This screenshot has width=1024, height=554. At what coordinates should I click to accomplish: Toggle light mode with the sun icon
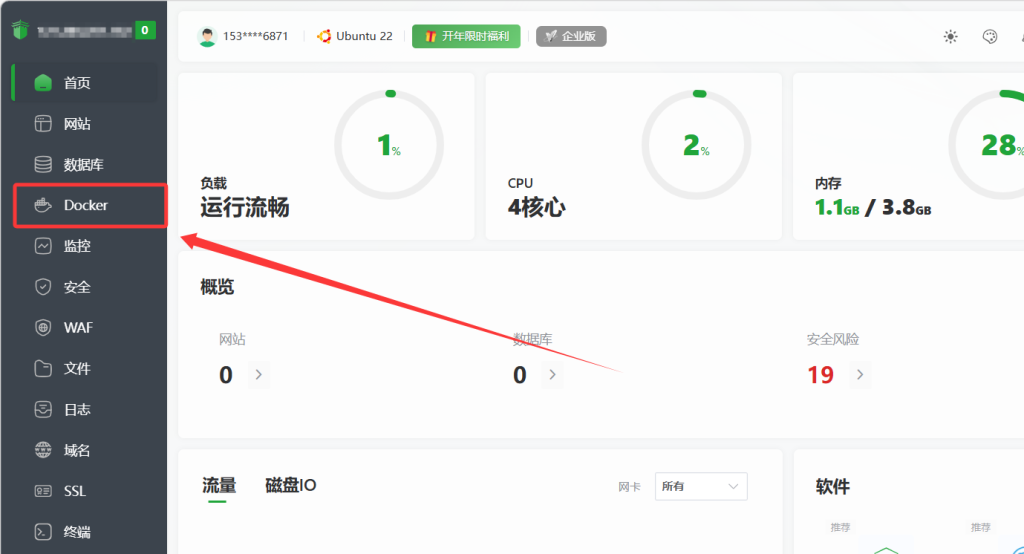[x=950, y=37]
